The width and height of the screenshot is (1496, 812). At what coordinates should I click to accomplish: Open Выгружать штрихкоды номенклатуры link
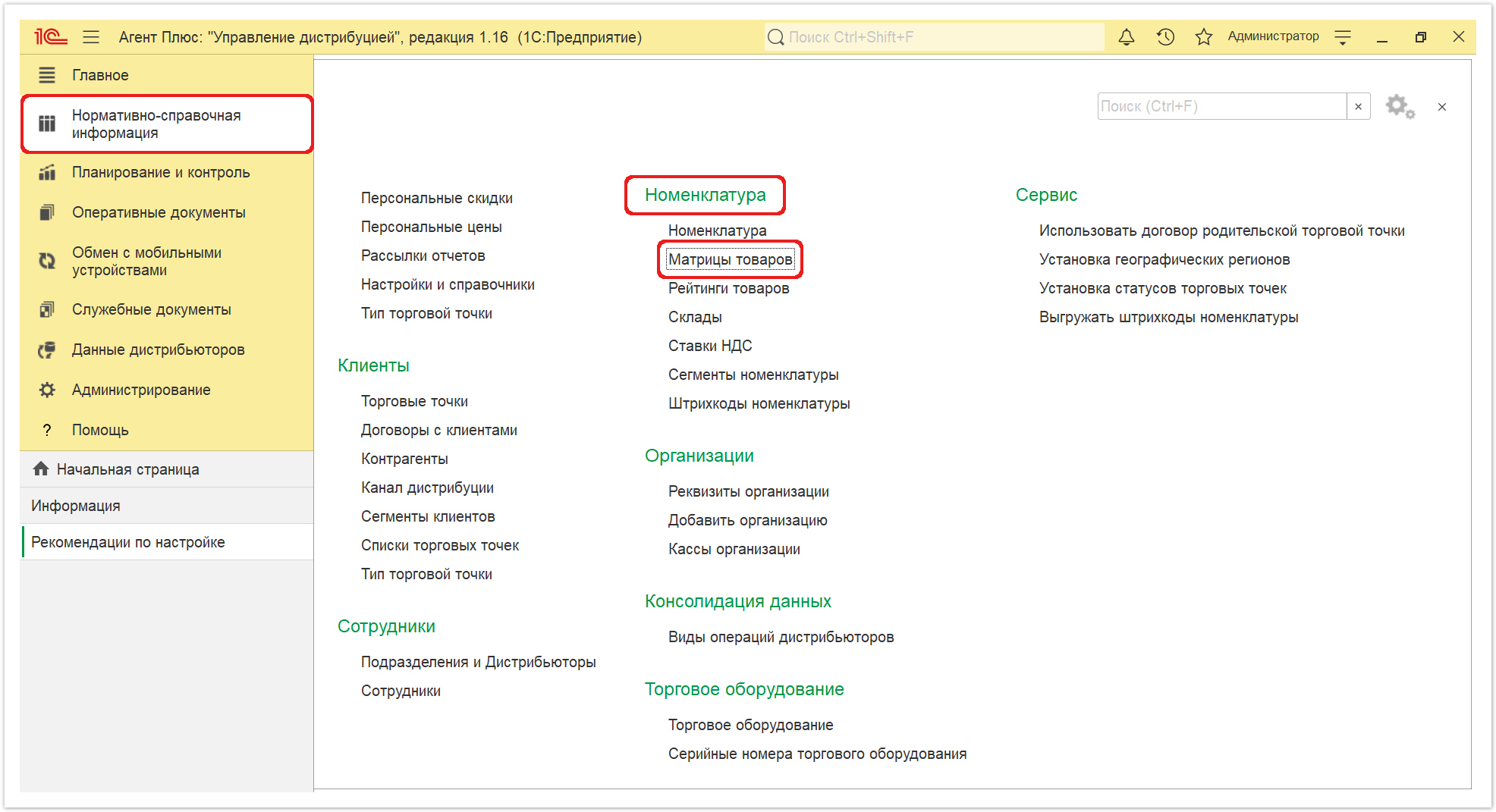[x=1169, y=317]
